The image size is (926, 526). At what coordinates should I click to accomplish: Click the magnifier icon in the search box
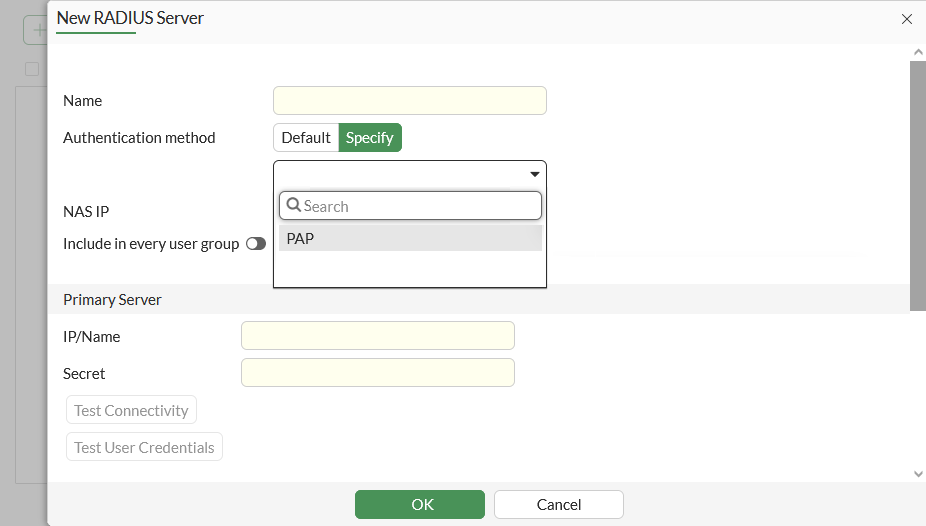[x=293, y=206]
